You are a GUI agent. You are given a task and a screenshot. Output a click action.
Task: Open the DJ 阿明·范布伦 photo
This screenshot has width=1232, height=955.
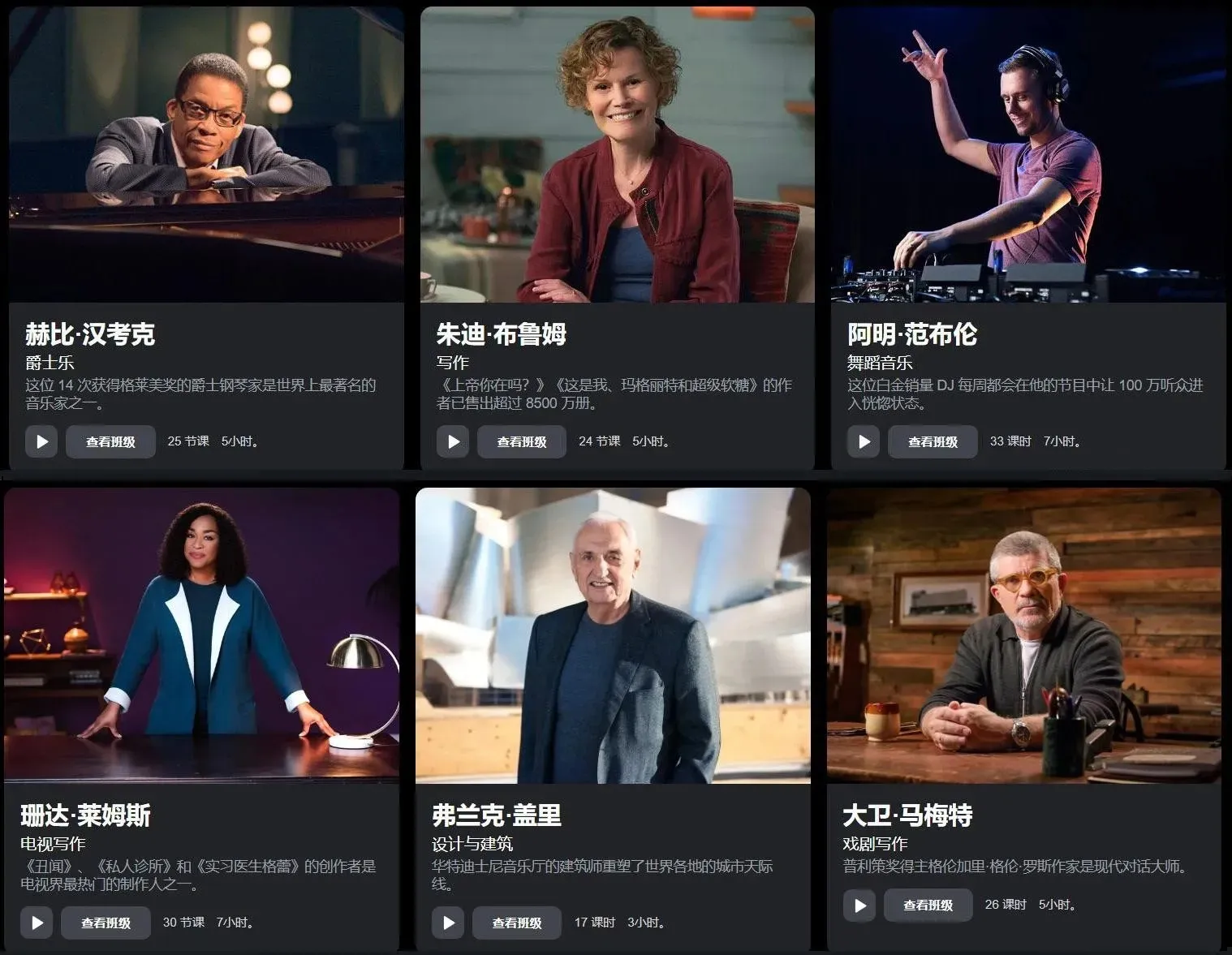1028,154
